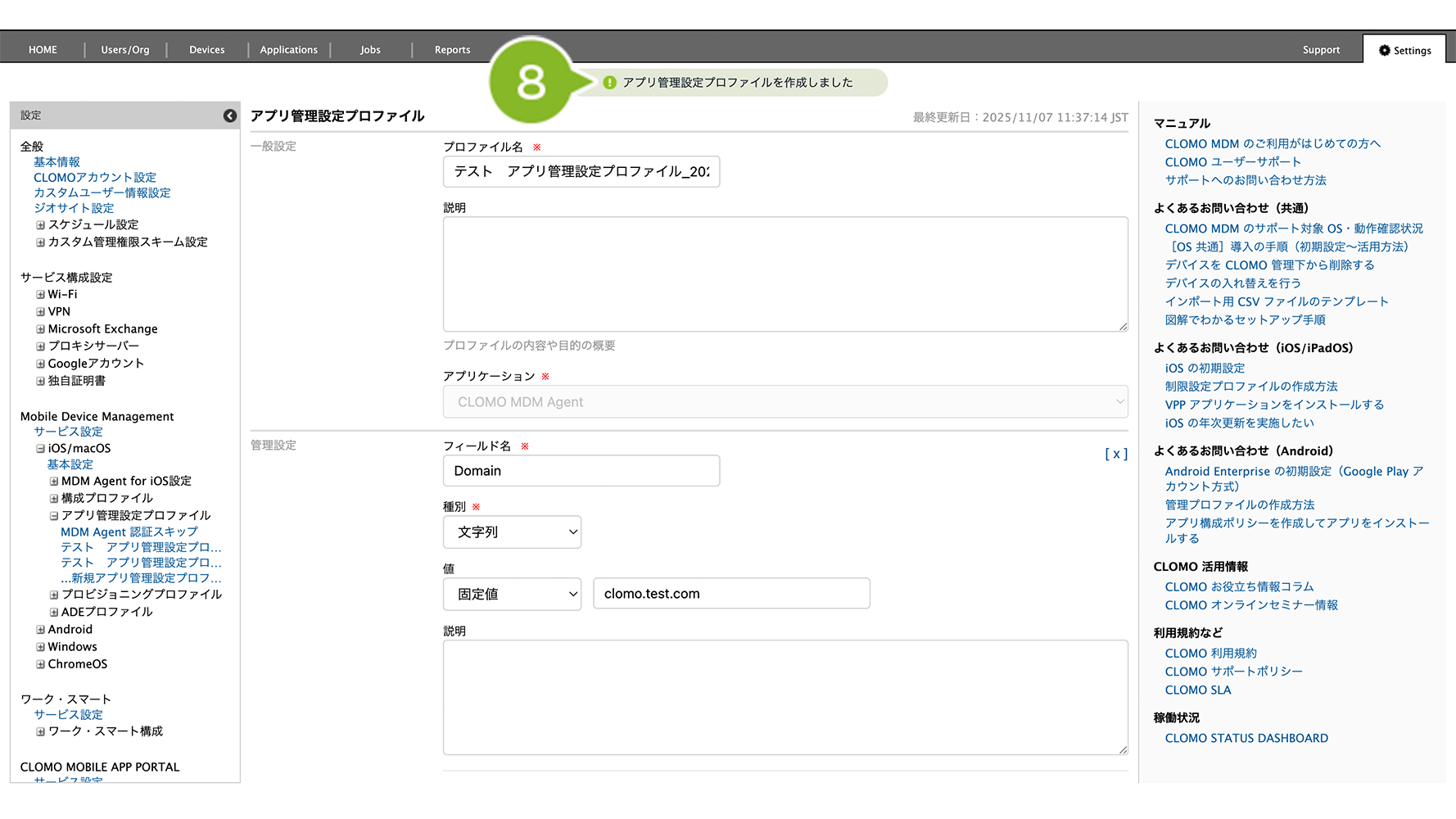The image size is (1456, 819).
Task: Open the 種別 文字列 dropdown
Action: [512, 532]
